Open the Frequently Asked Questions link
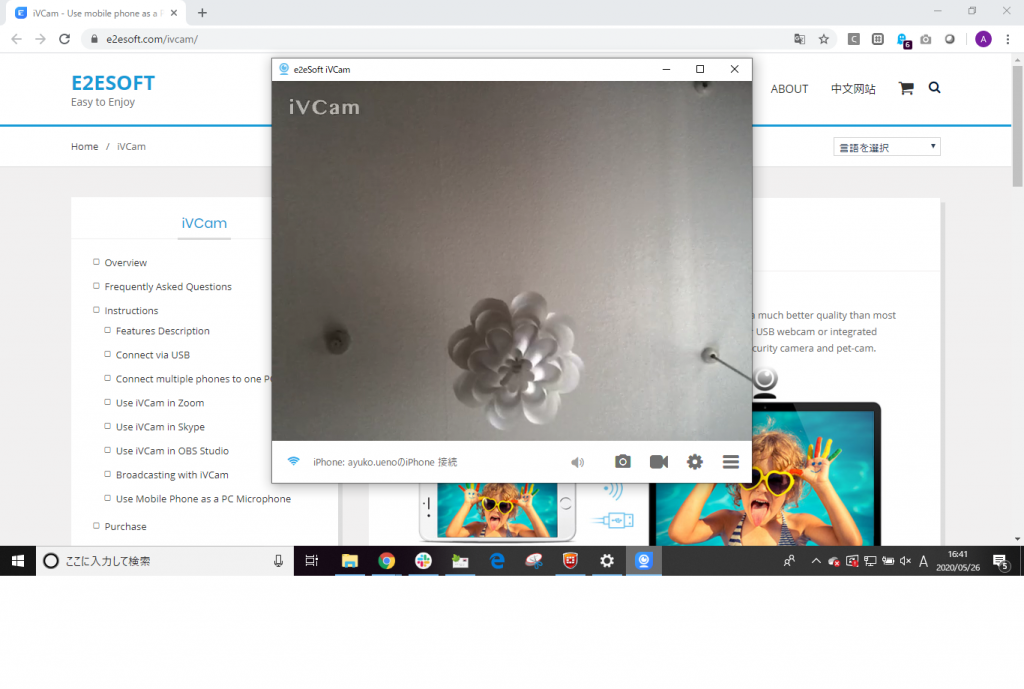 (168, 287)
